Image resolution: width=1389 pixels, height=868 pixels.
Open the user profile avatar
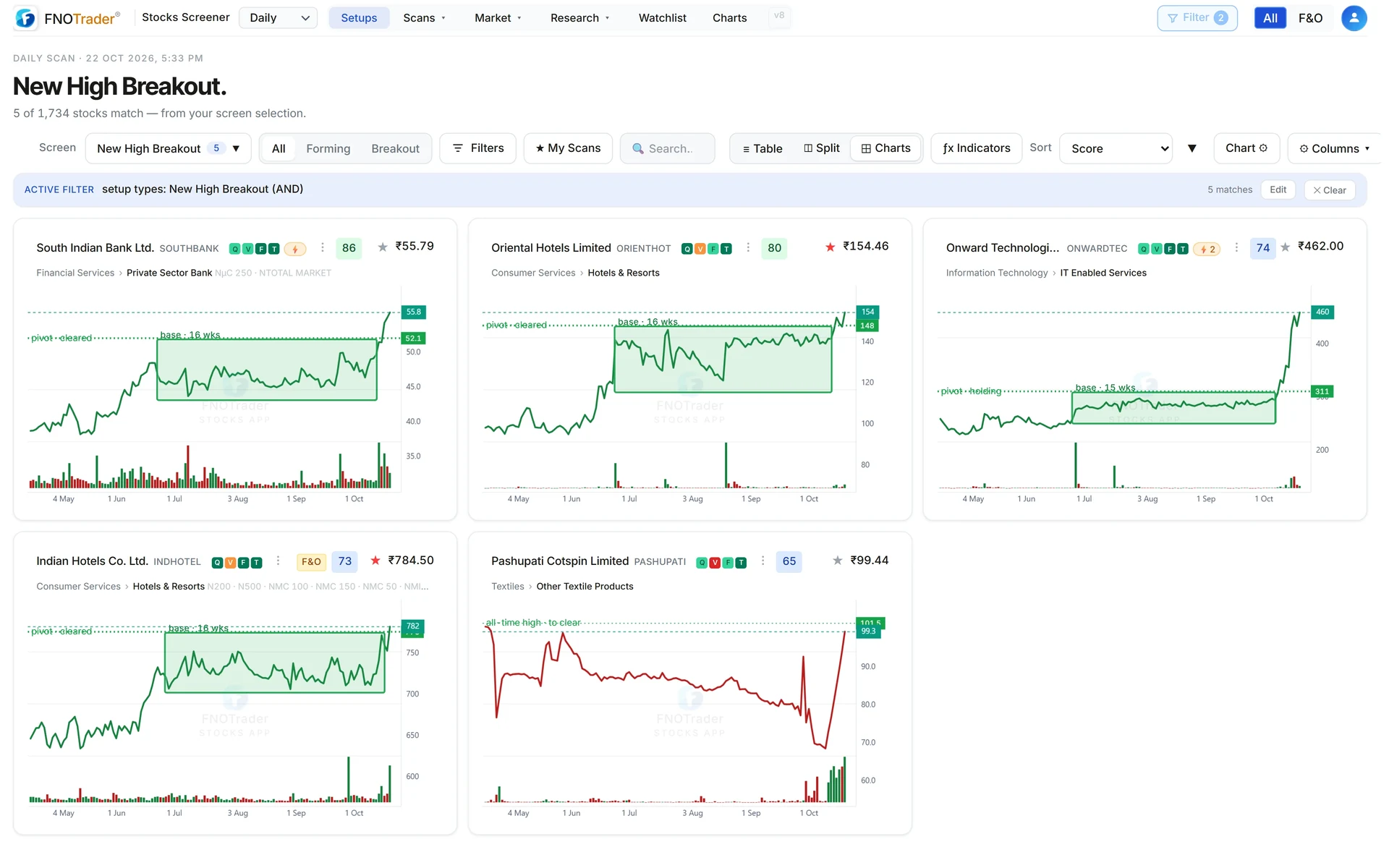click(x=1354, y=18)
